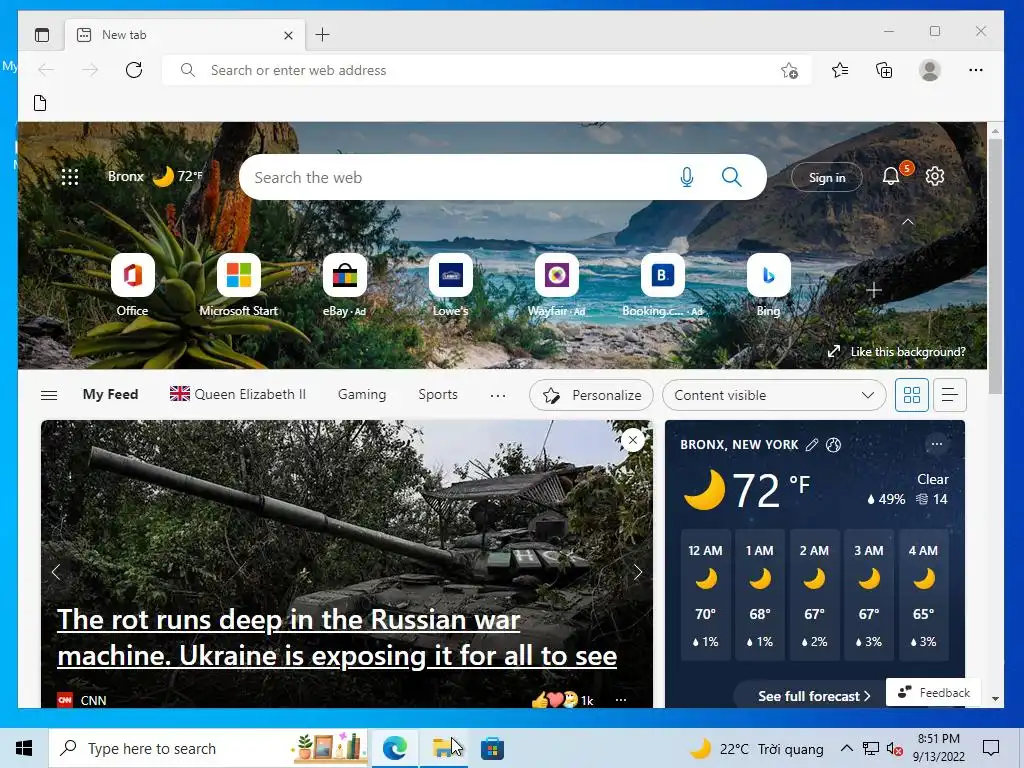This screenshot has width=1024, height=768.
Task: Open the Russian war machine headline
Action: pyautogui.click(x=337, y=637)
